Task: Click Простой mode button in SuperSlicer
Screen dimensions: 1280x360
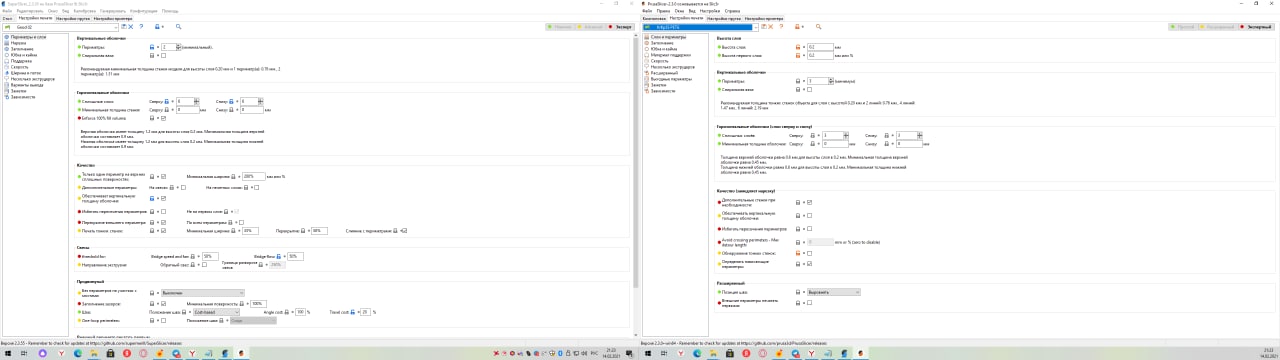Action: coord(560,27)
